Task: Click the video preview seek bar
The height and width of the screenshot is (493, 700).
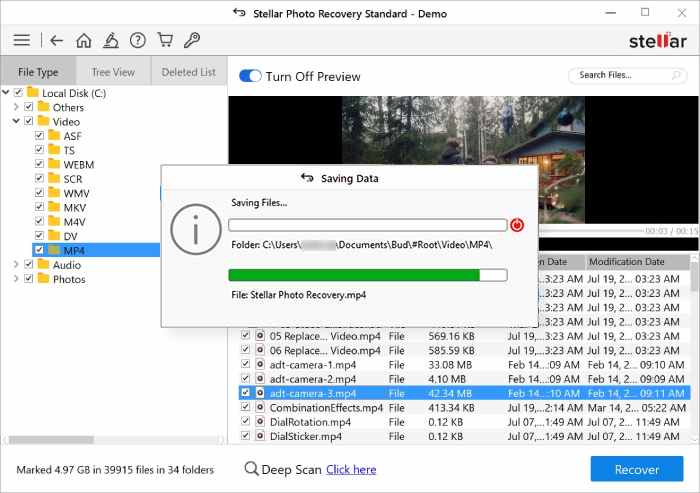Action: (589, 230)
